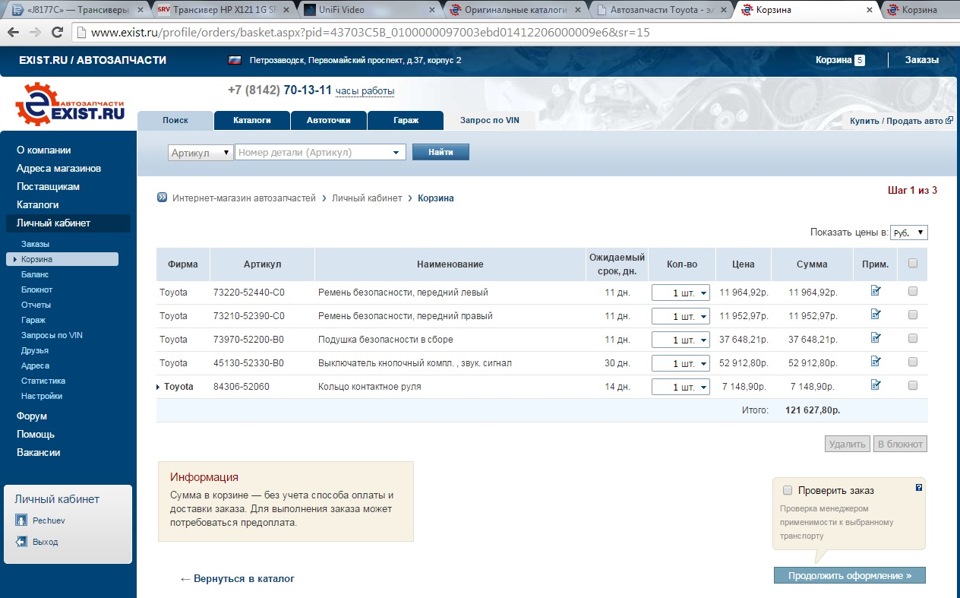Click the Удалить button
Screen dimensions: 960x598
point(847,444)
